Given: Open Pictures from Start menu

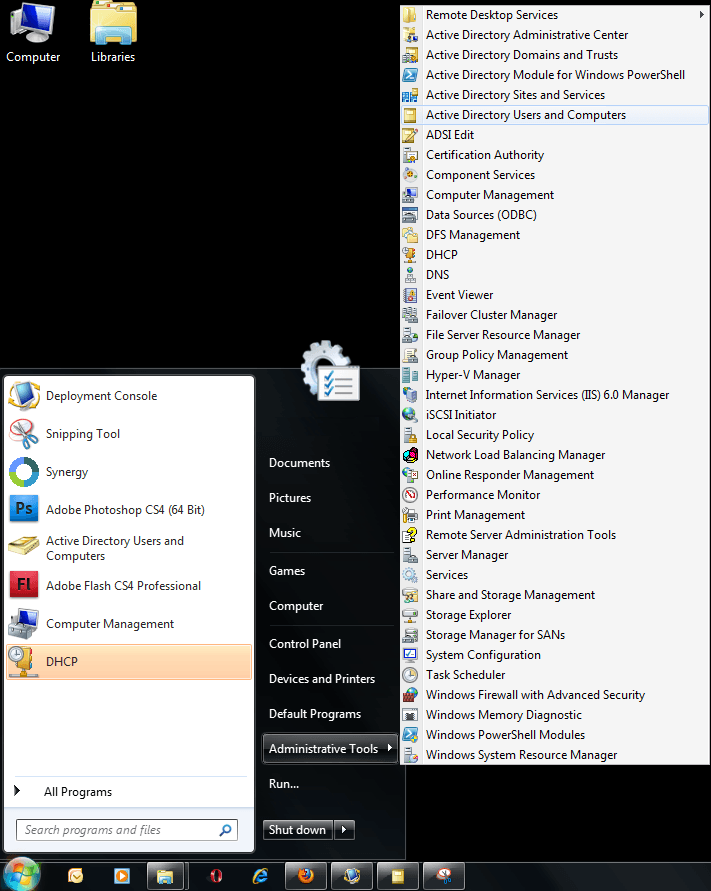Looking at the screenshot, I should pyautogui.click(x=290, y=498).
